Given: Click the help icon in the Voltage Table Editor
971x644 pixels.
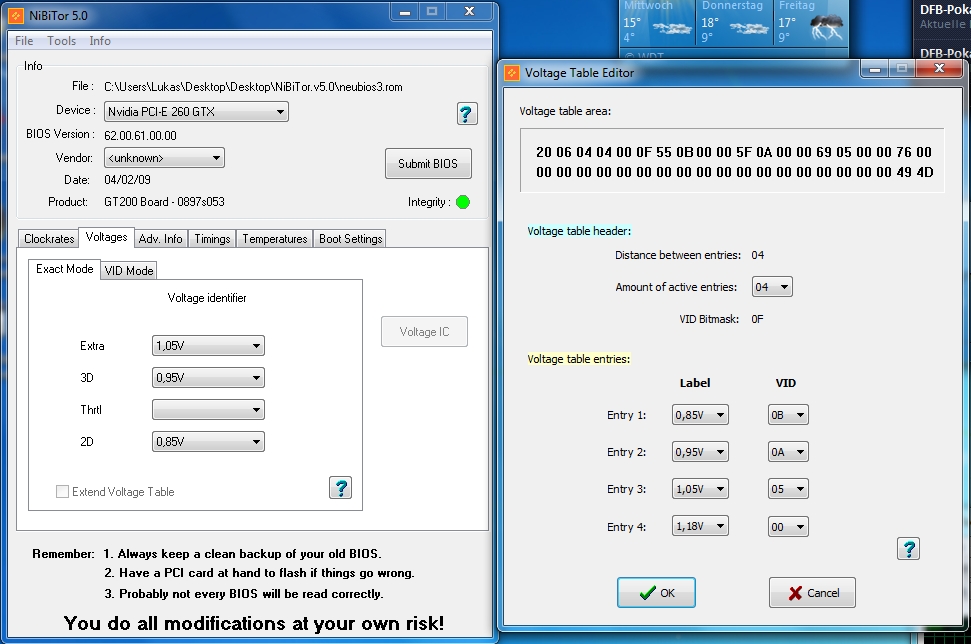Looking at the screenshot, I should click(908, 548).
